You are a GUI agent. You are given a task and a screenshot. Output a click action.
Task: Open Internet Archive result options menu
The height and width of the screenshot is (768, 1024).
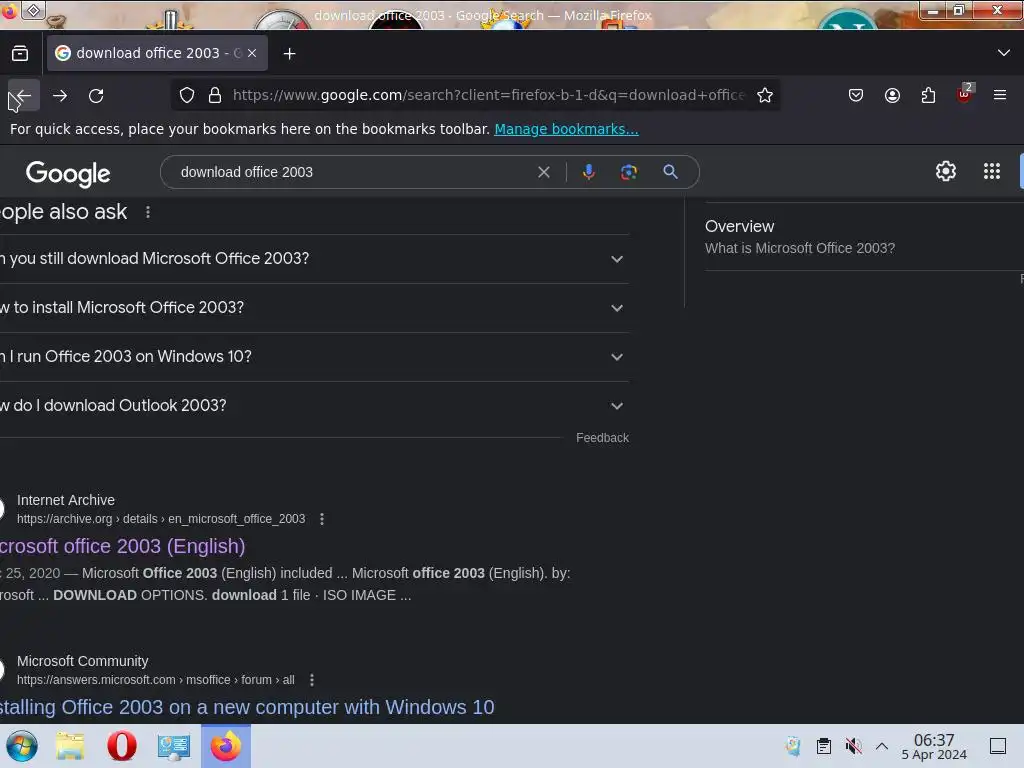pyautogui.click(x=322, y=519)
